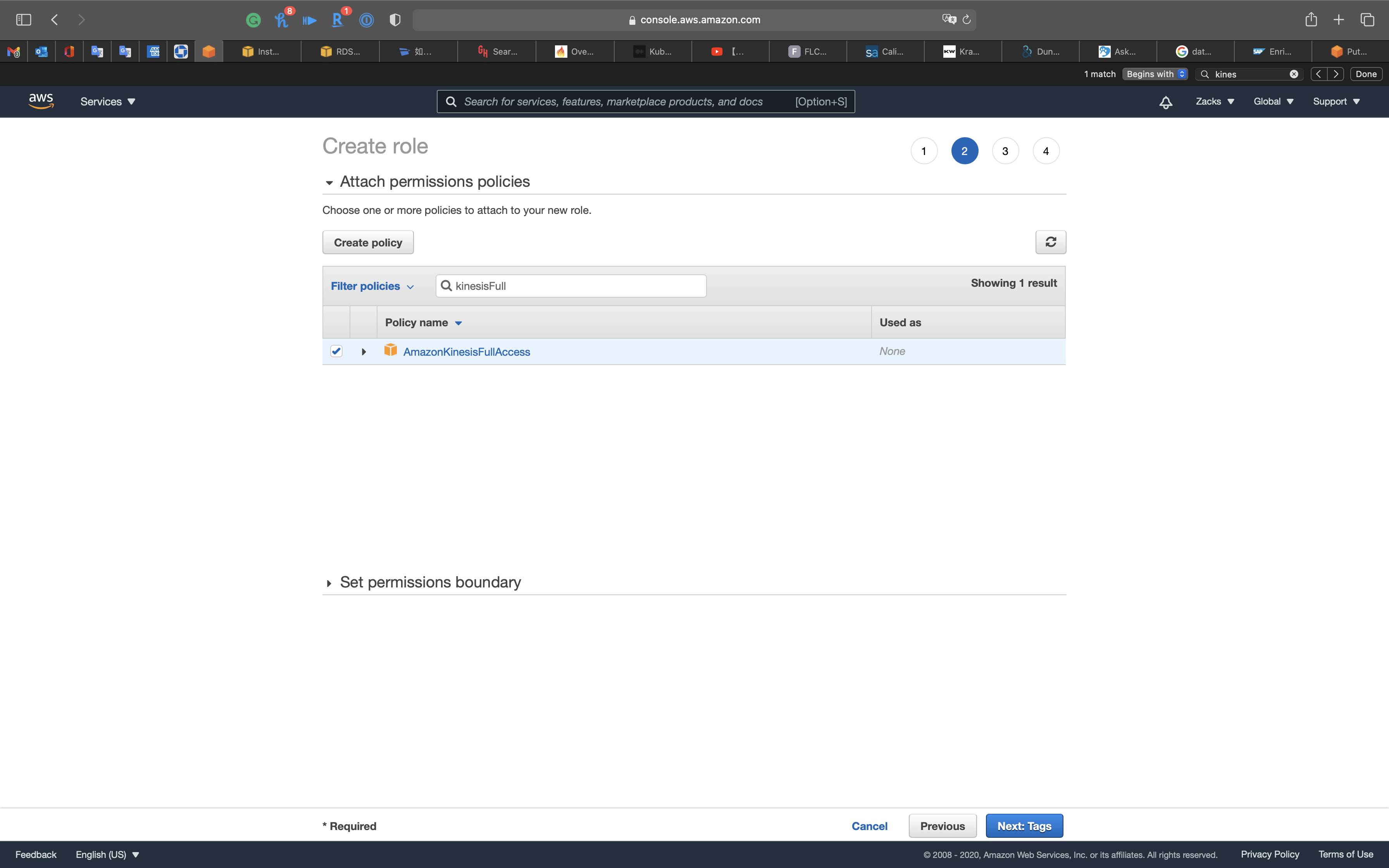Open the AmazonKinesisFullAccess policy link
The width and height of the screenshot is (1389, 868).
pos(466,352)
